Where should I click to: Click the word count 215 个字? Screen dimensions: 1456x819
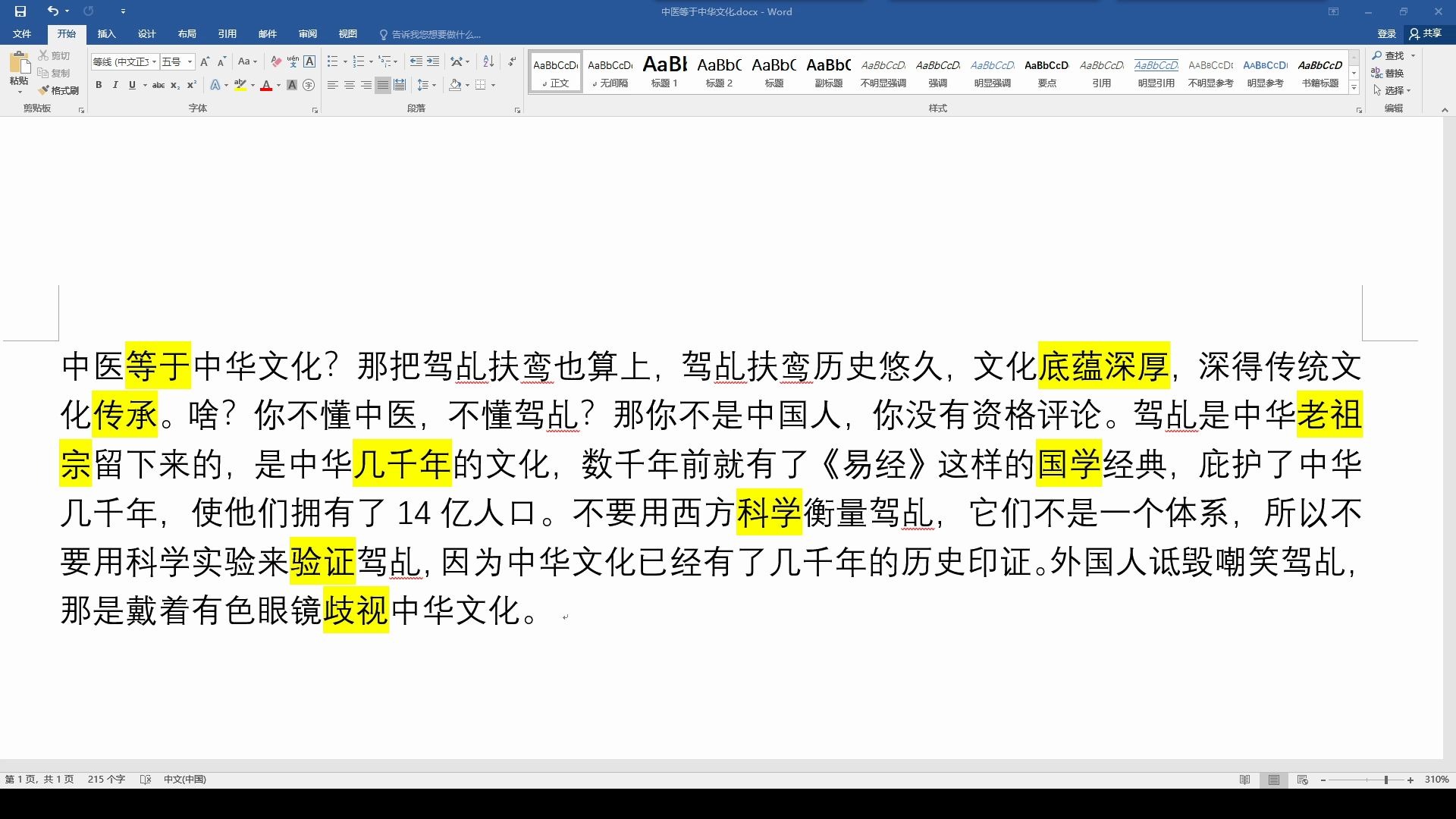[106, 780]
